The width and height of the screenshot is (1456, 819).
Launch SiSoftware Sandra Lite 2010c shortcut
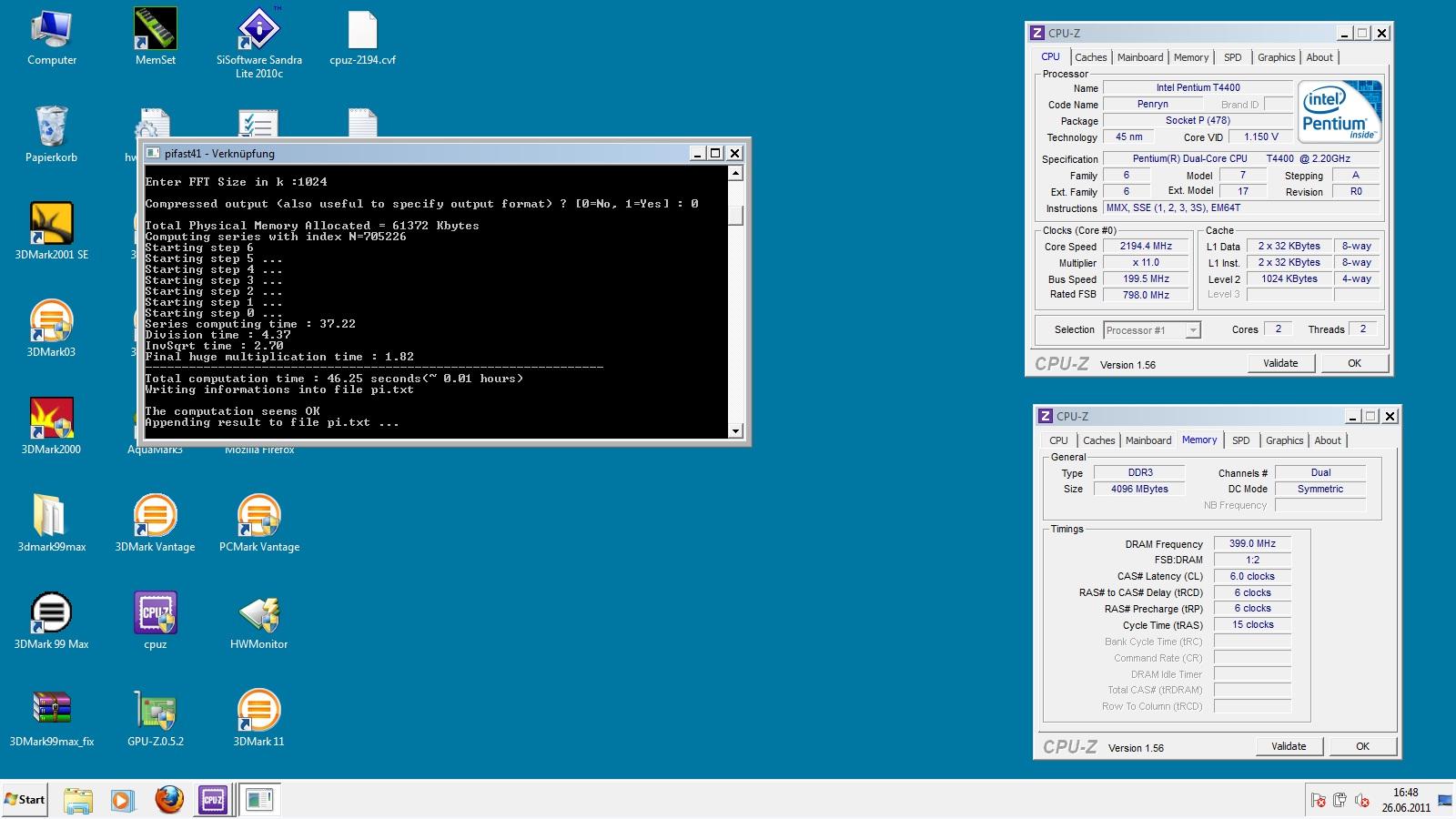tap(259, 44)
